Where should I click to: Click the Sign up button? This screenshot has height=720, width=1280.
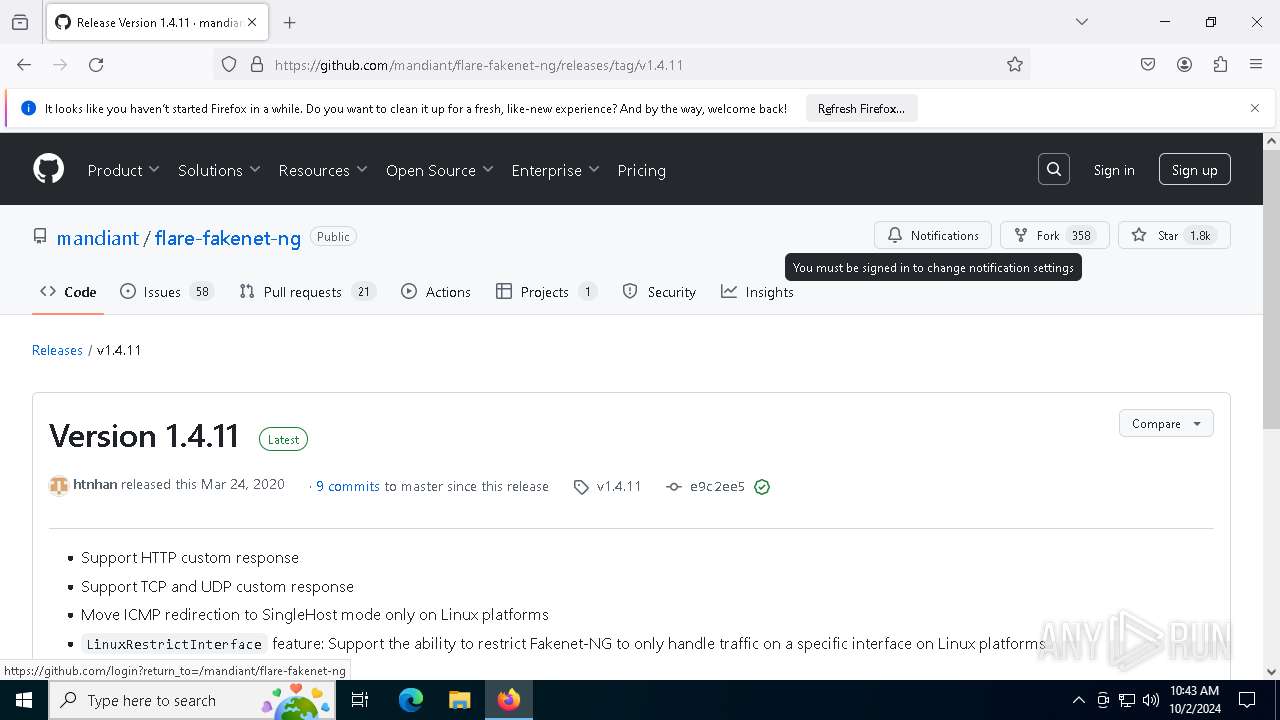click(1195, 170)
